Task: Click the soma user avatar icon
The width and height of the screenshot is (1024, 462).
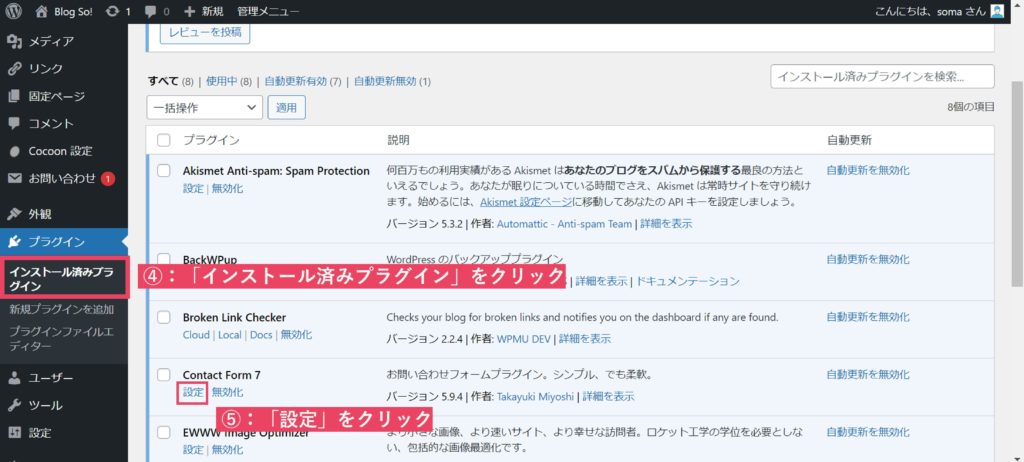Action: [997, 12]
